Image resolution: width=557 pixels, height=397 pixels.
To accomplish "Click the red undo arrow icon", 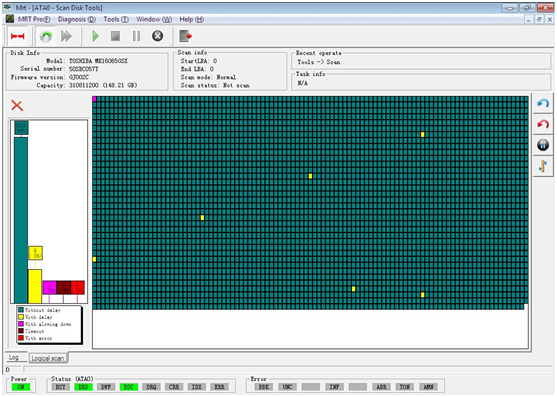I will tap(543, 124).
